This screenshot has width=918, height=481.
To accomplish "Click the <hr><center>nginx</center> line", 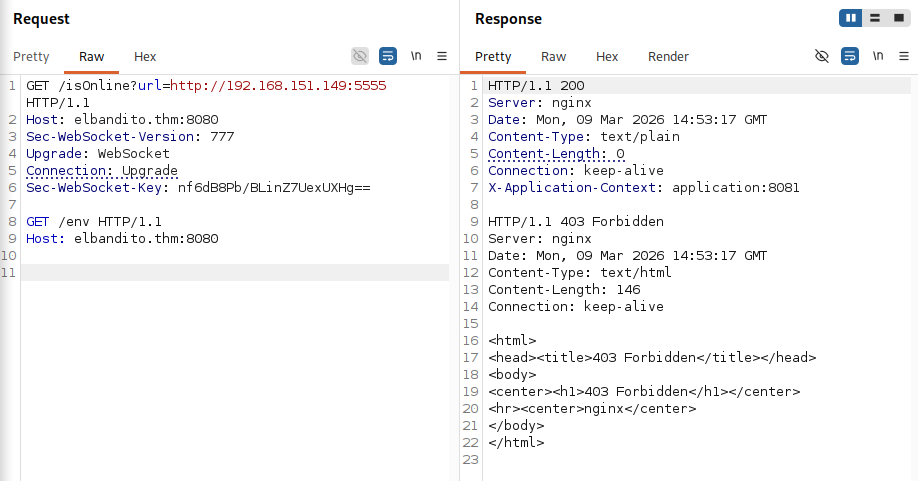I will click(592, 408).
